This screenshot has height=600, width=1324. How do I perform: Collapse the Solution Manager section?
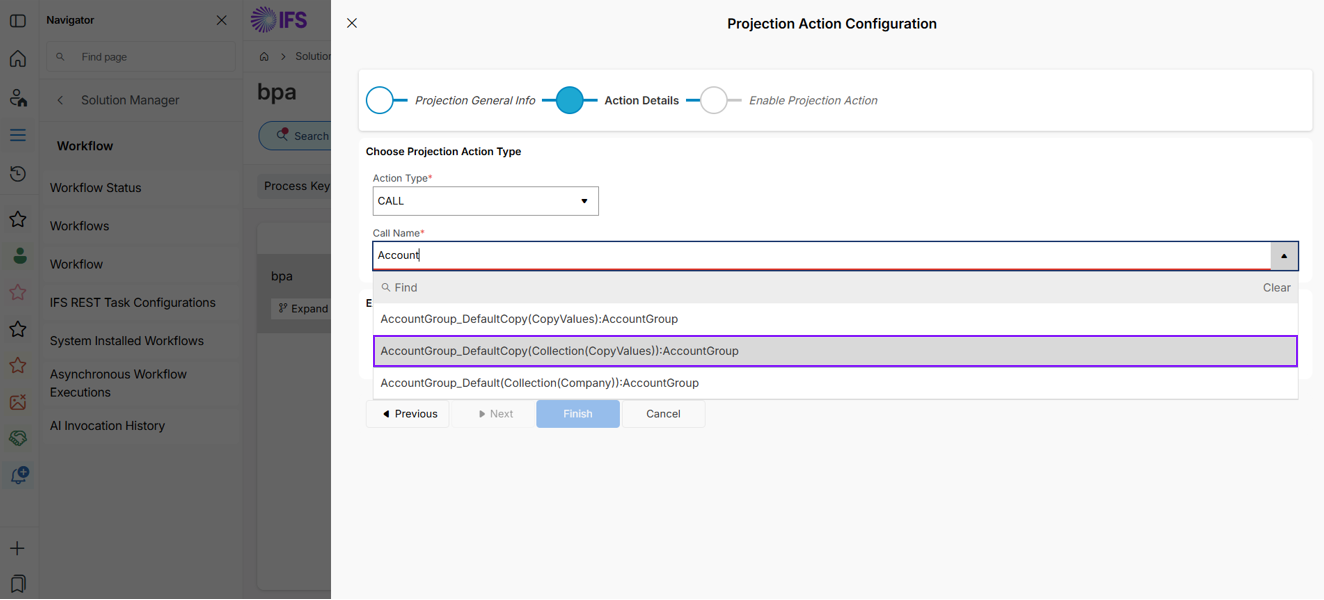point(59,100)
